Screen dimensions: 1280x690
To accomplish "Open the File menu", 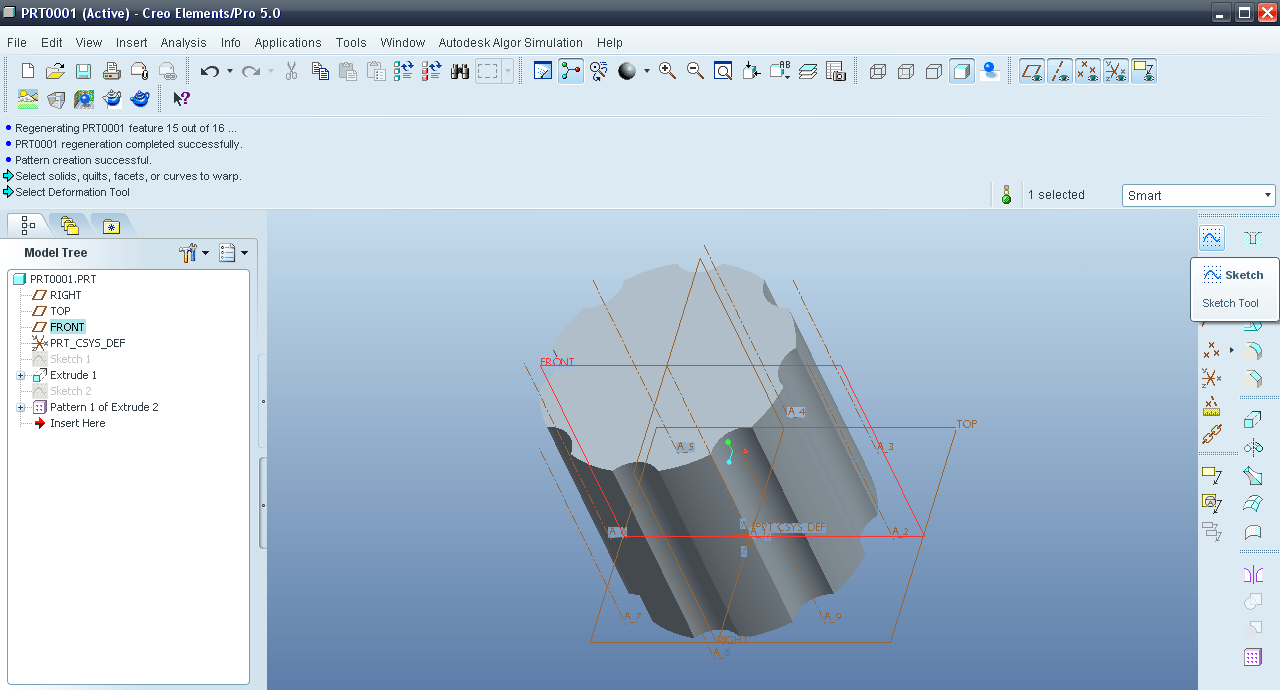I will 17,43.
